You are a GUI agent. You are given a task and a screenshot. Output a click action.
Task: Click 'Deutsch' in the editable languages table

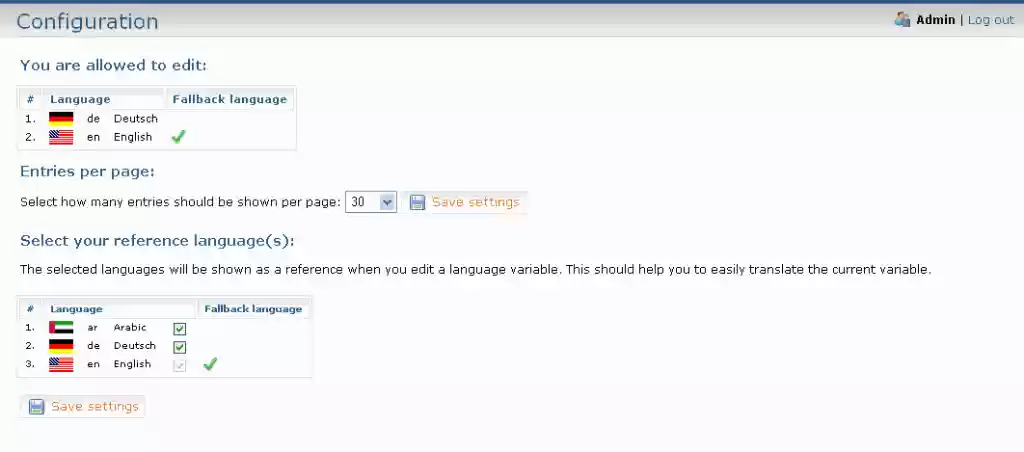coord(136,119)
